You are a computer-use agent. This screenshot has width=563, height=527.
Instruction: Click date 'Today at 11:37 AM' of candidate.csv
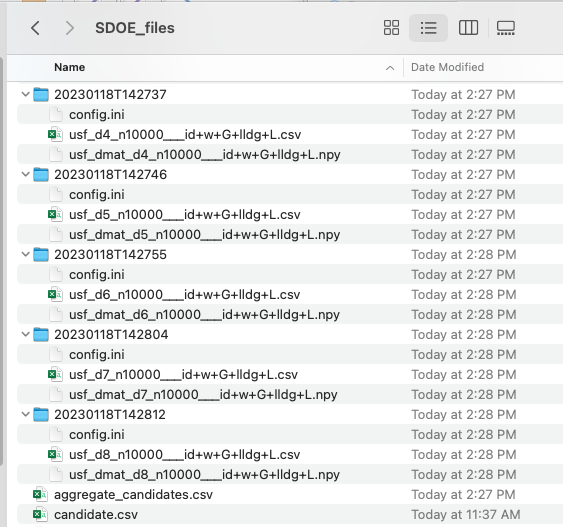[465, 515]
